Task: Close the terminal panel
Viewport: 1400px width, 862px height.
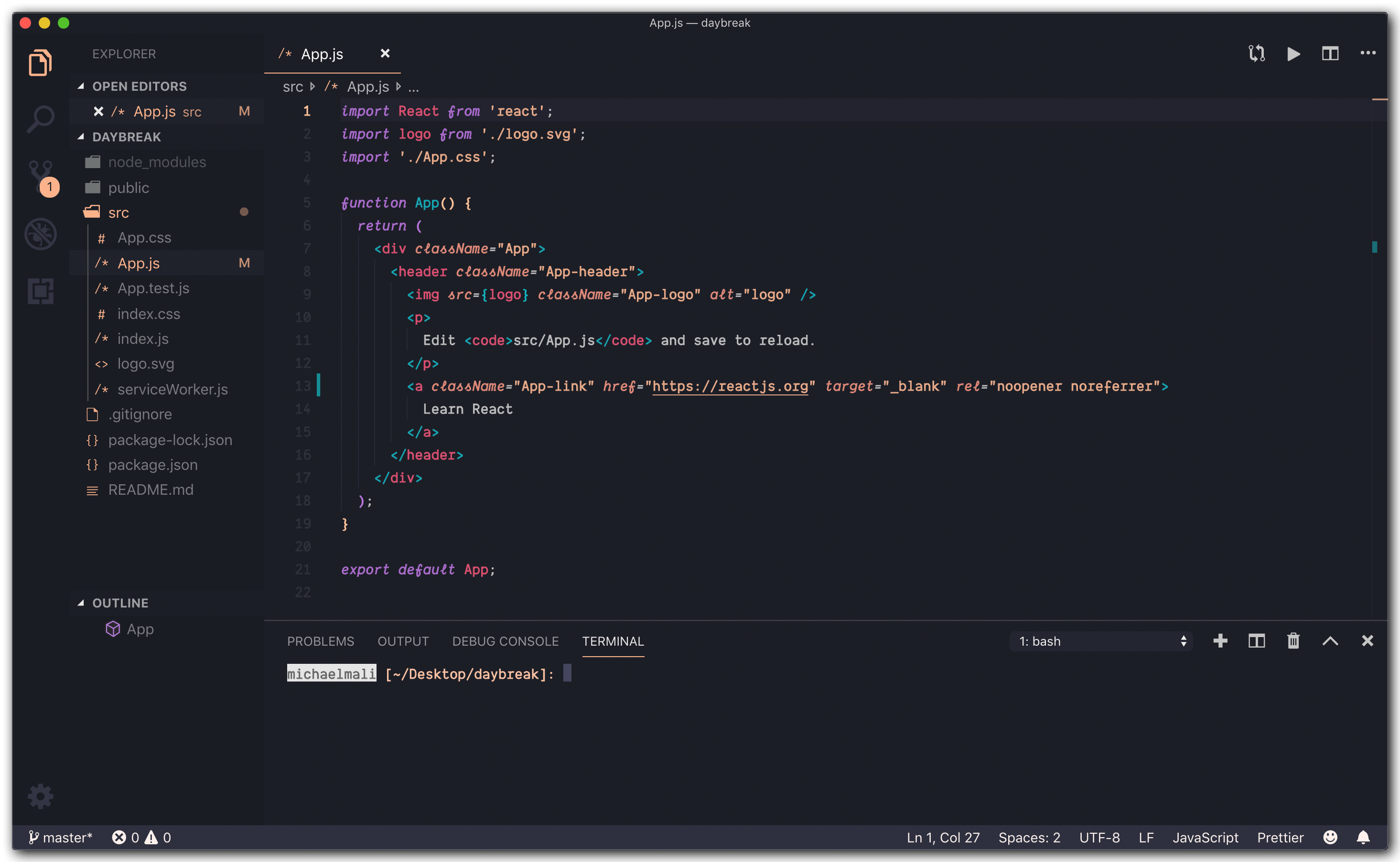Action: (1367, 641)
